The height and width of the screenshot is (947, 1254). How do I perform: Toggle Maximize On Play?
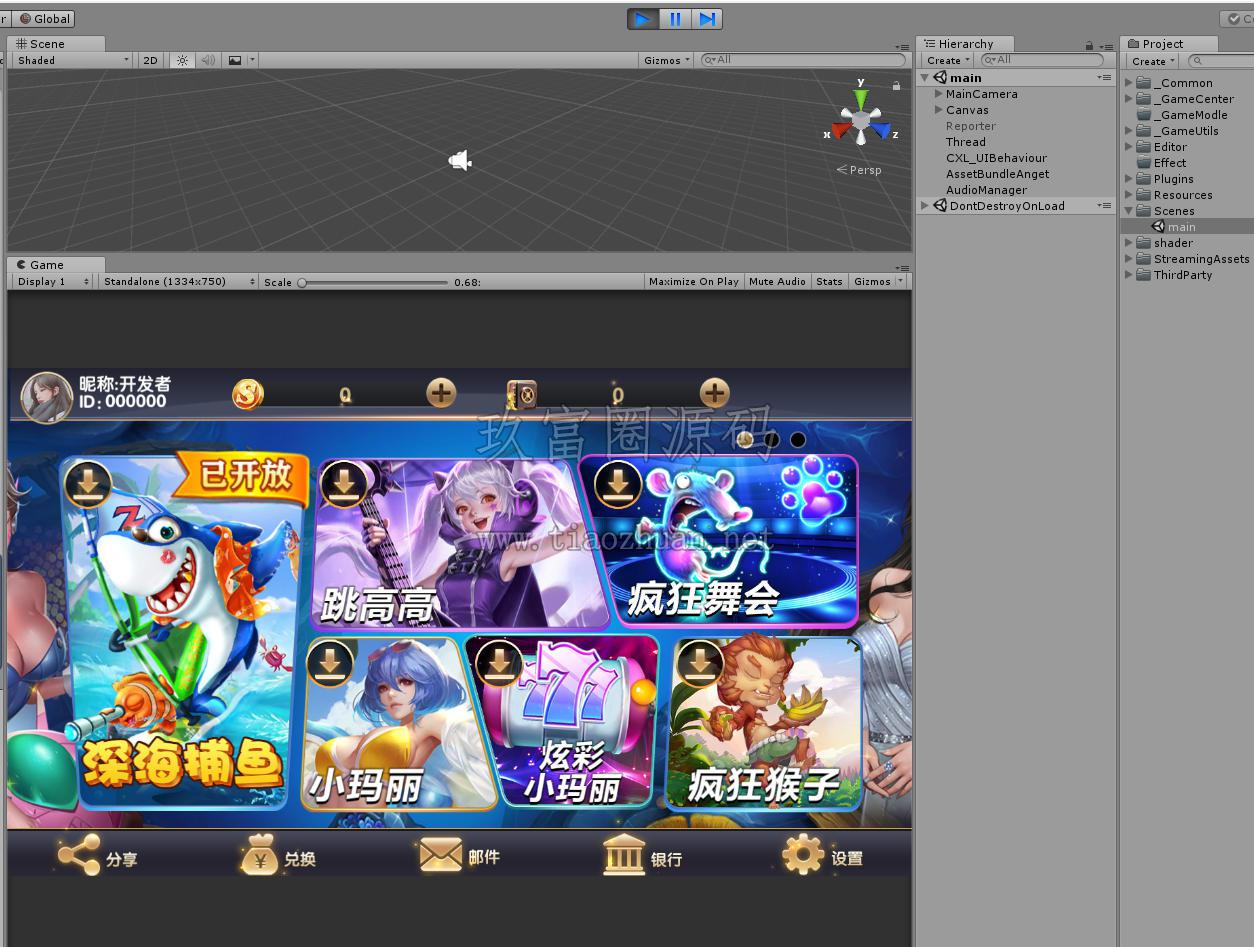pos(694,282)
